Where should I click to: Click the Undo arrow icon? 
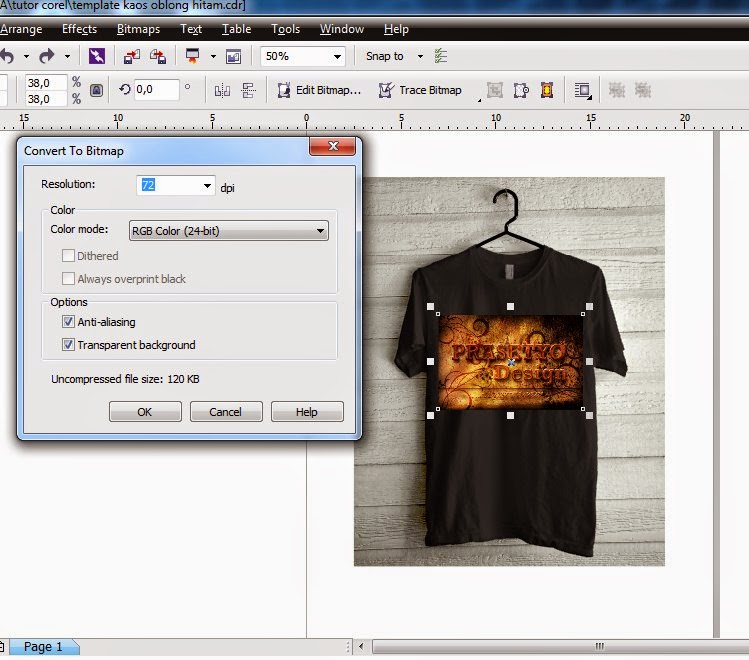tap(7, 56)
